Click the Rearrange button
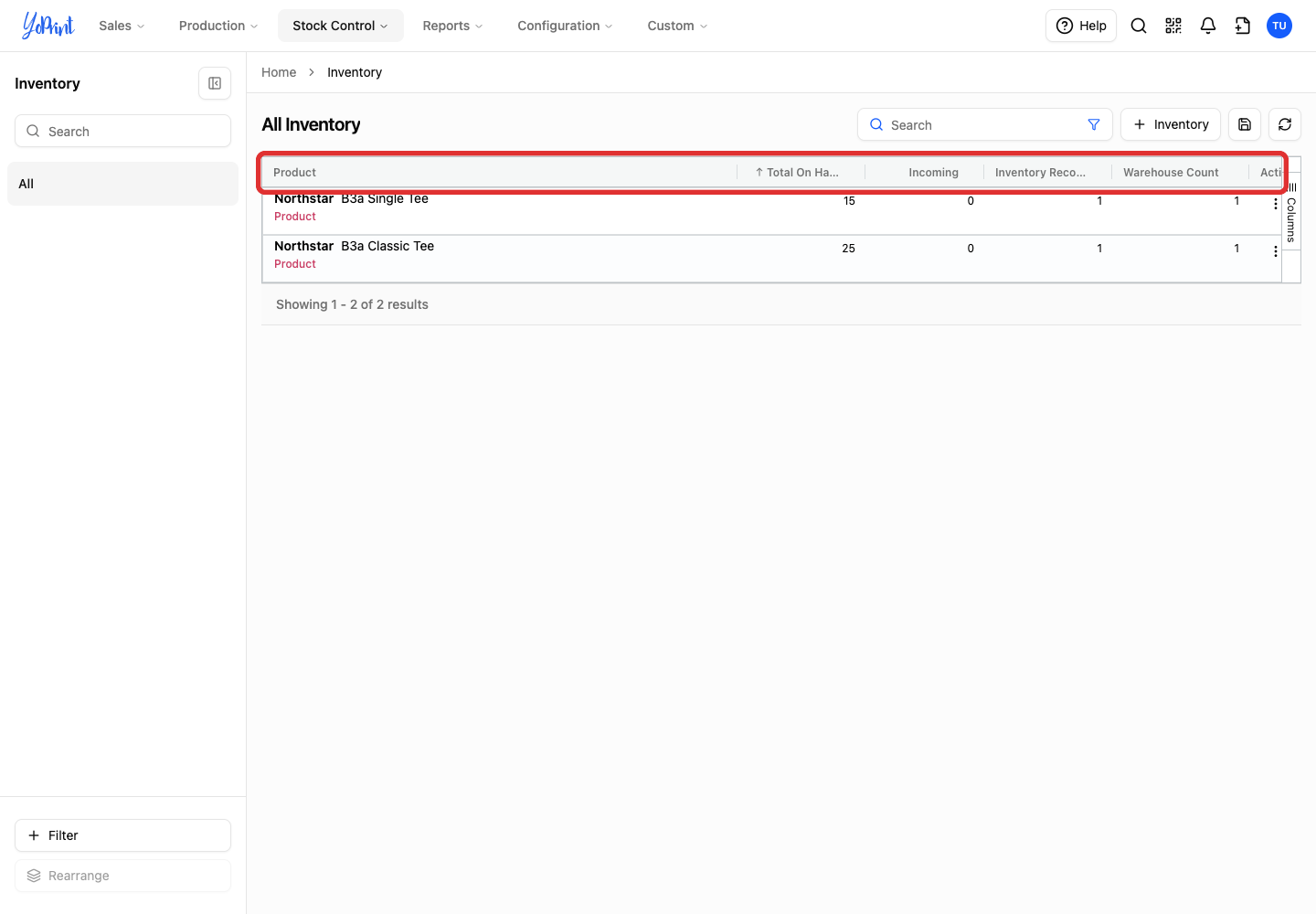 (122, 876)
